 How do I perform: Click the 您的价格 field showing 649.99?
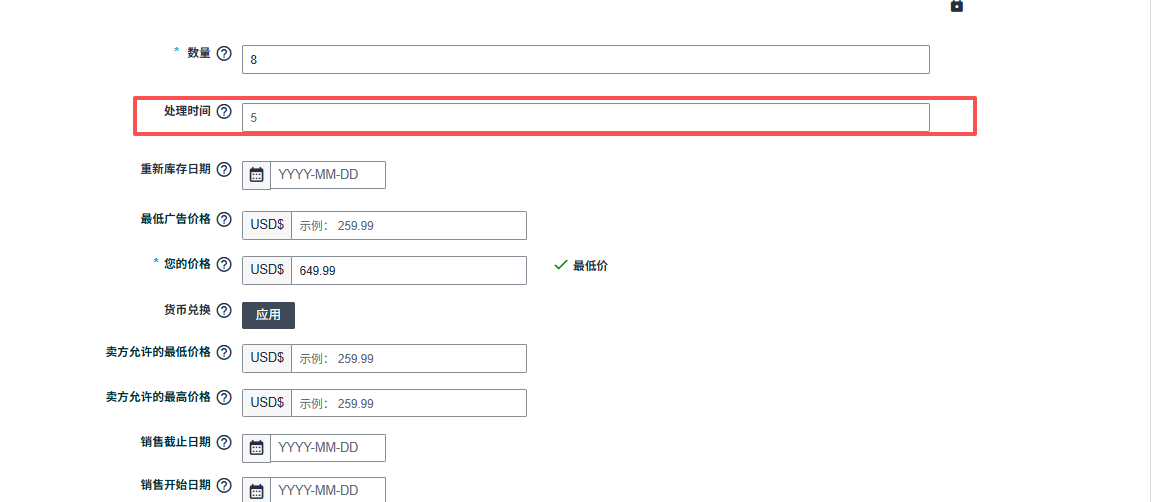[408, 270]
